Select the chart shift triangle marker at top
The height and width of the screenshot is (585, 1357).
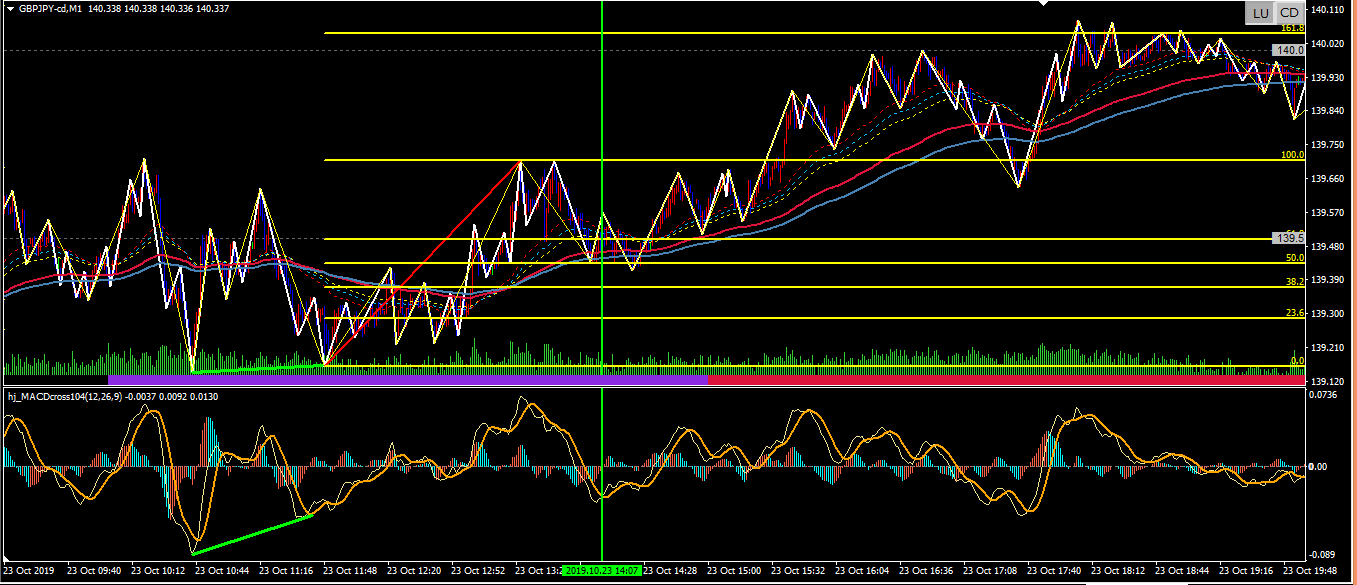tap(1045, 4)
